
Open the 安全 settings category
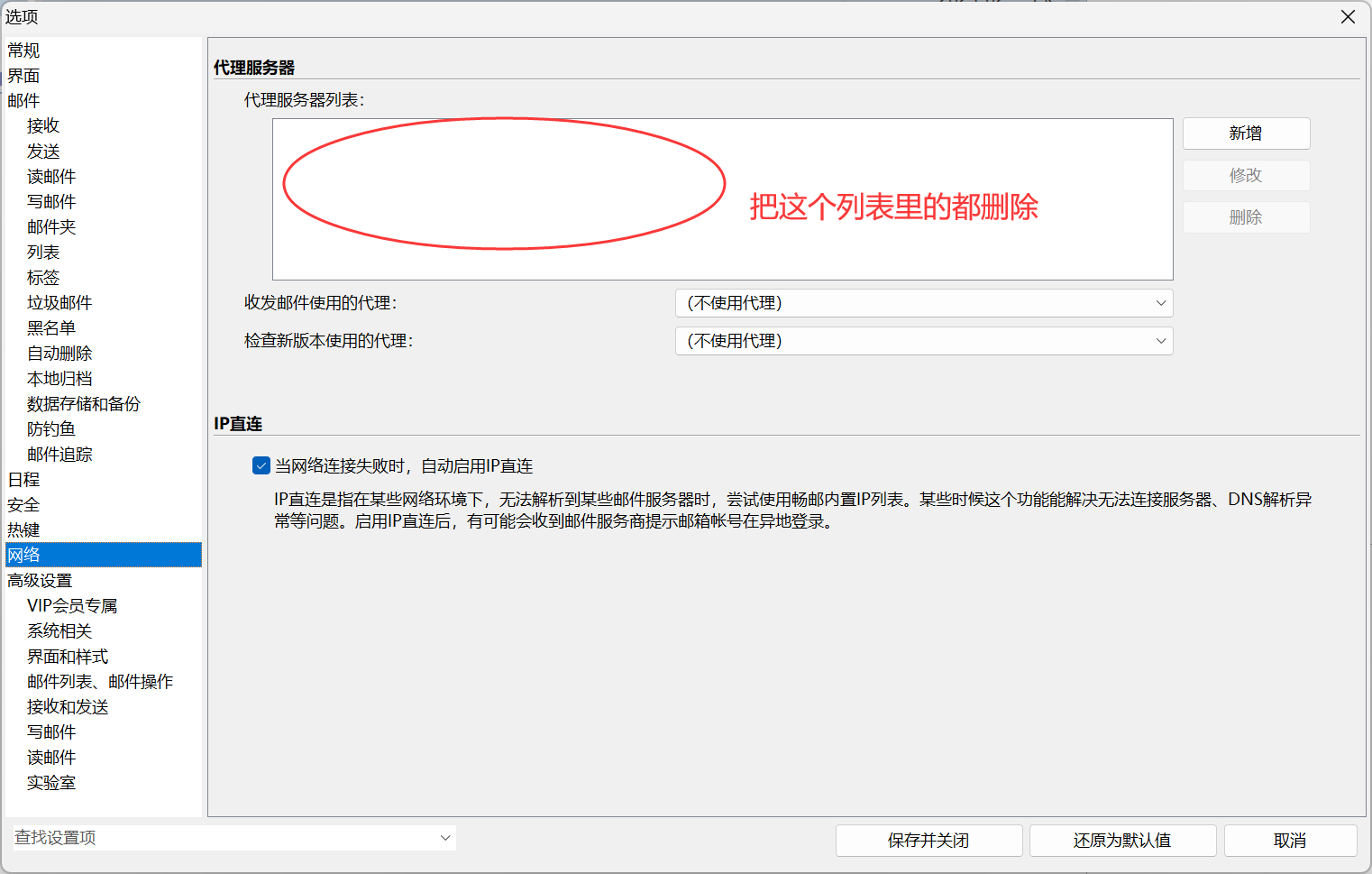pyautogui.click(x=23, y=505)
